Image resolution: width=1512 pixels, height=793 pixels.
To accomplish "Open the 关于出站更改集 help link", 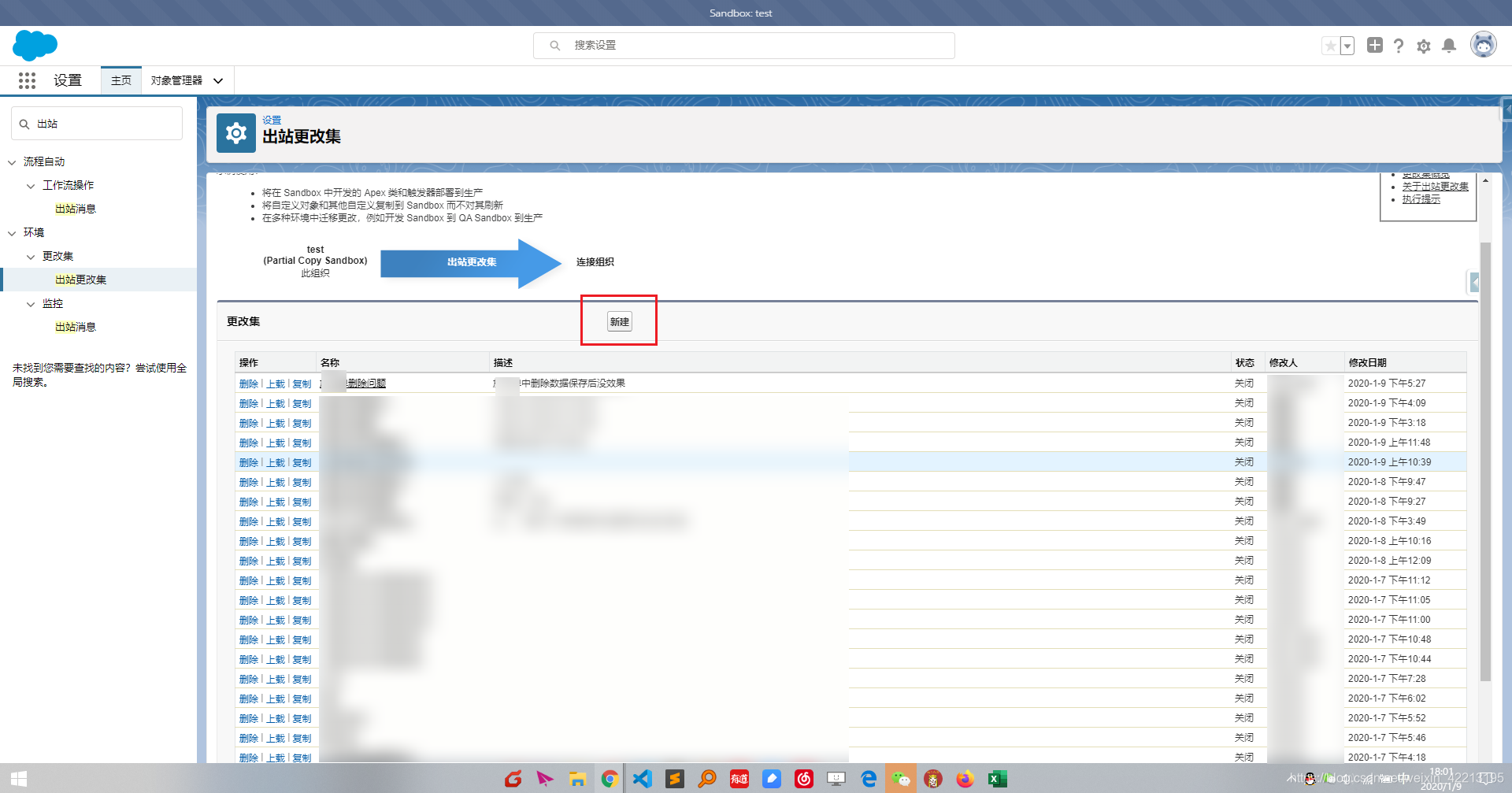I will coord(1435,187).
